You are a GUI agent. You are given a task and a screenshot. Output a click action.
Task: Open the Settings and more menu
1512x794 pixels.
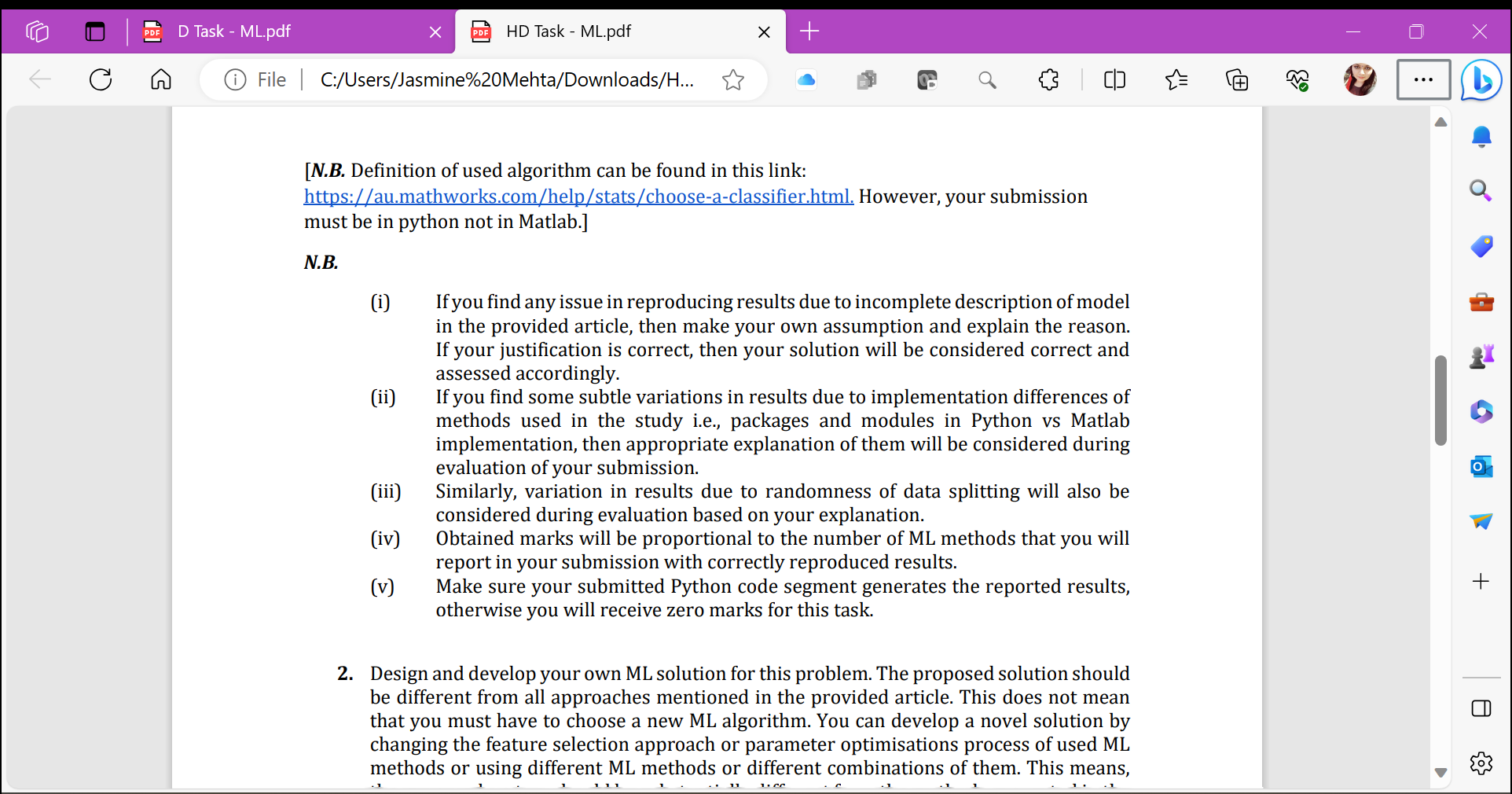tap(1423, 79)
